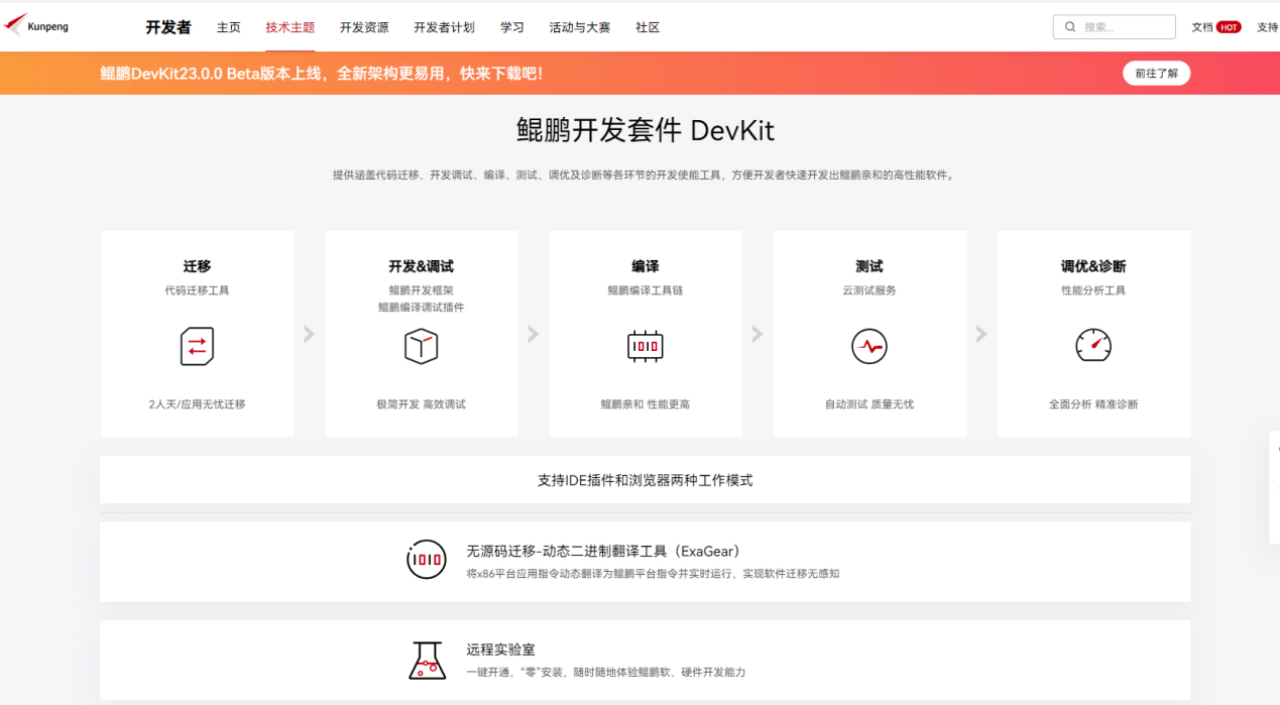Open the 无源码迁移 ExaGear title

(x=603, y=551)
